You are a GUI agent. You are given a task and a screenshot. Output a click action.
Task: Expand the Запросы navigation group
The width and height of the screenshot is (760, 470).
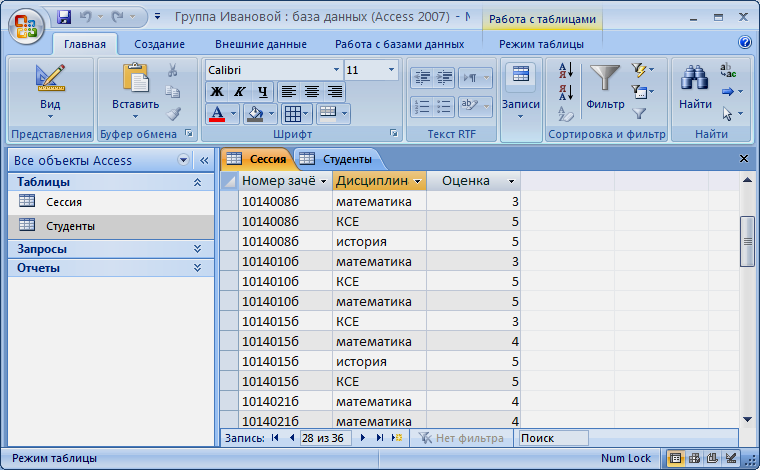point(197,249)
